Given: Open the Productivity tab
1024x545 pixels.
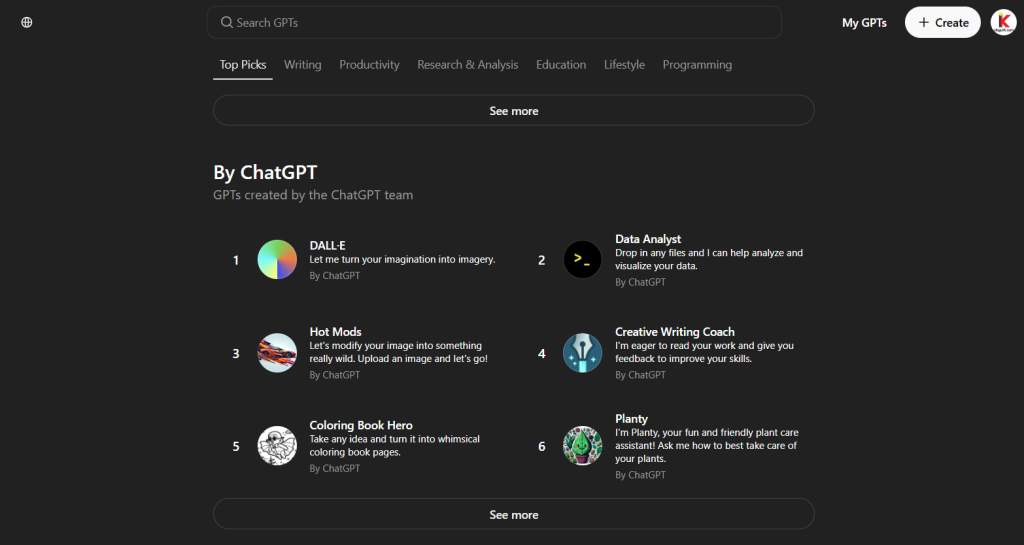Looking at the screenshot, I should (x=369, y=65).
